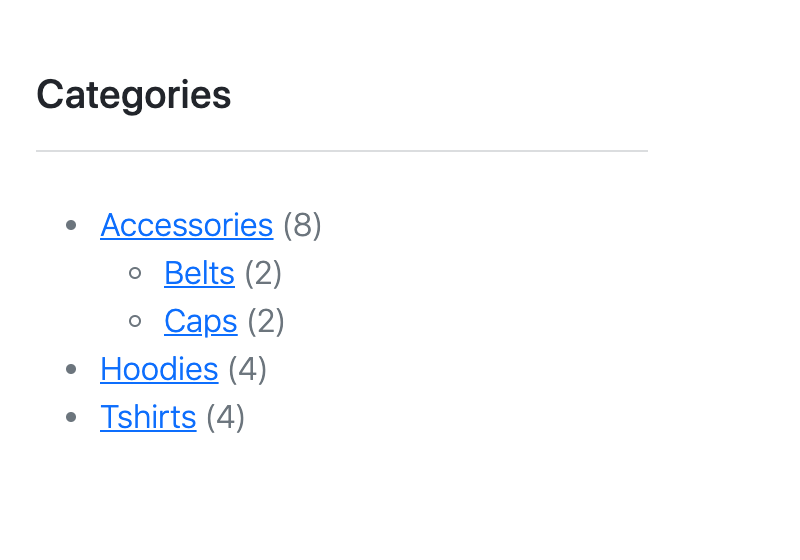Go to the Tshirts category
The height and width of the screenshot is (560, 800).
[x=148, y=417]
